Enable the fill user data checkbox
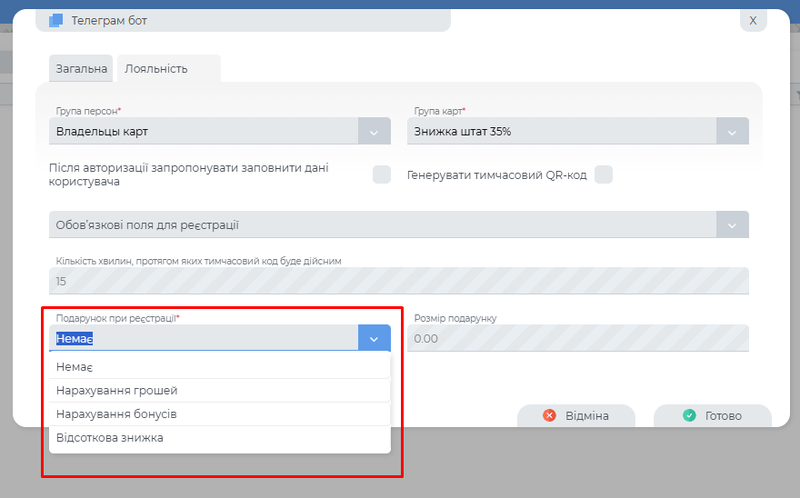The width and height of the screenshot is (800, 498). point(381,175)
